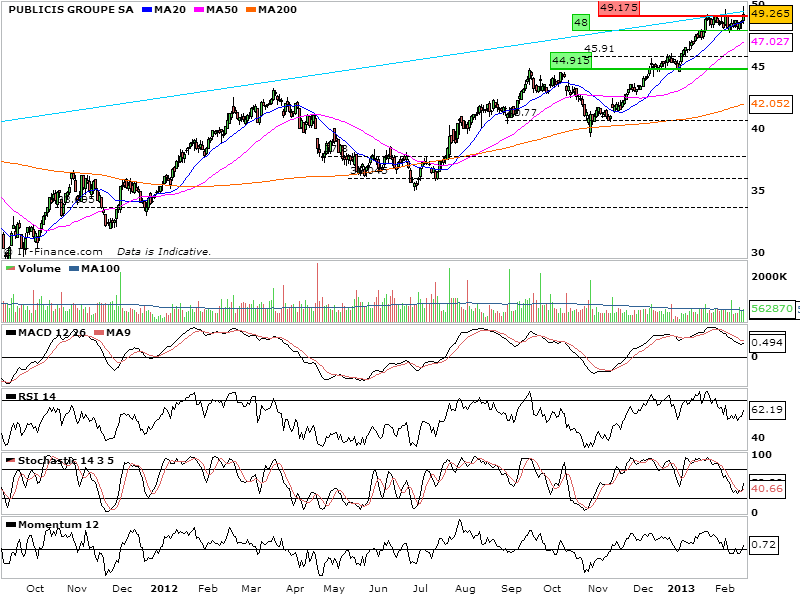Click the 35 price axis label
This screenshot has width=800, height=600.
pyautogui.click(x=758, y=191)
